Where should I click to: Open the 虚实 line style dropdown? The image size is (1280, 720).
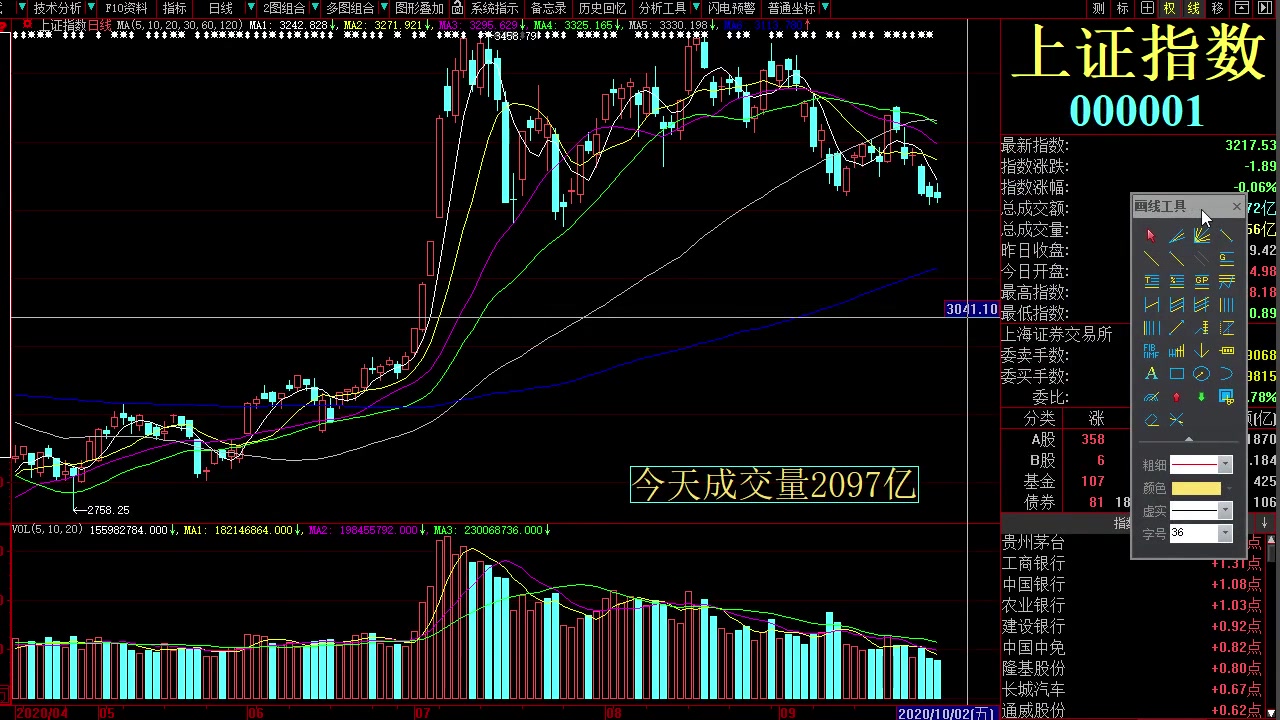(x=1225, y=511)
